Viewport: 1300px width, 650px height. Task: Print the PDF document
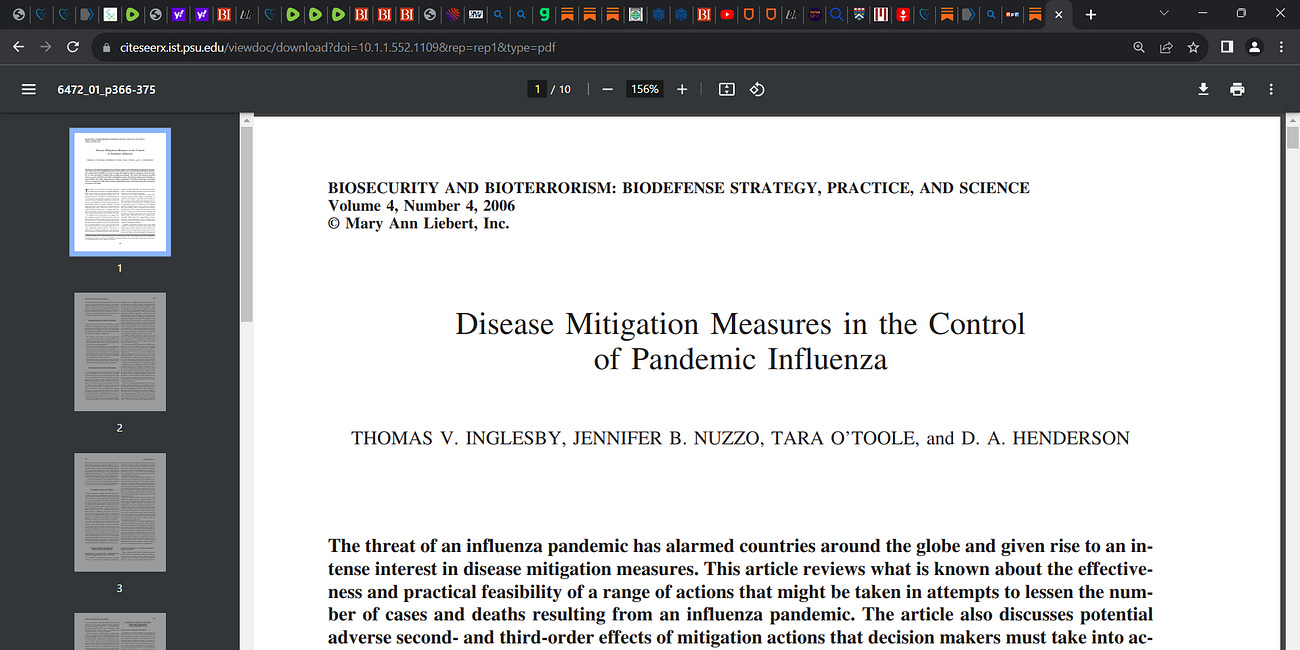click(x=1237, y=89)
